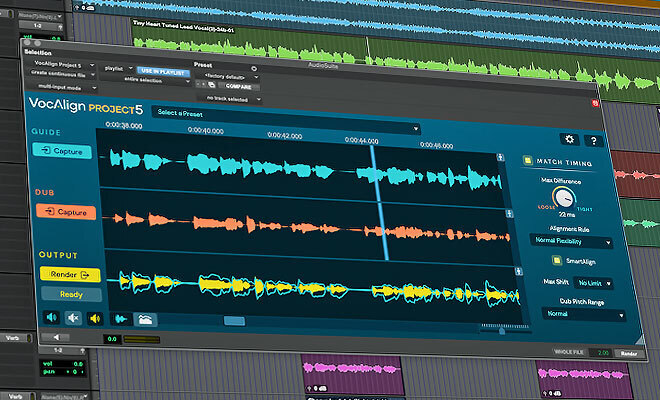
Task: Toggle the Match Timing checkbox
Action: pos(527,162)
